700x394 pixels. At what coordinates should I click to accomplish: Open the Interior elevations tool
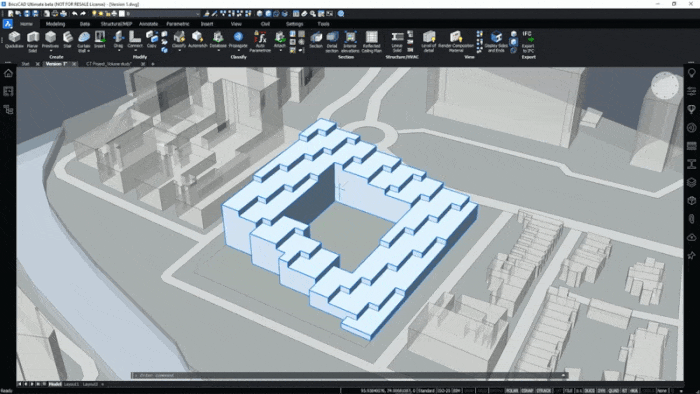[350, 41]
